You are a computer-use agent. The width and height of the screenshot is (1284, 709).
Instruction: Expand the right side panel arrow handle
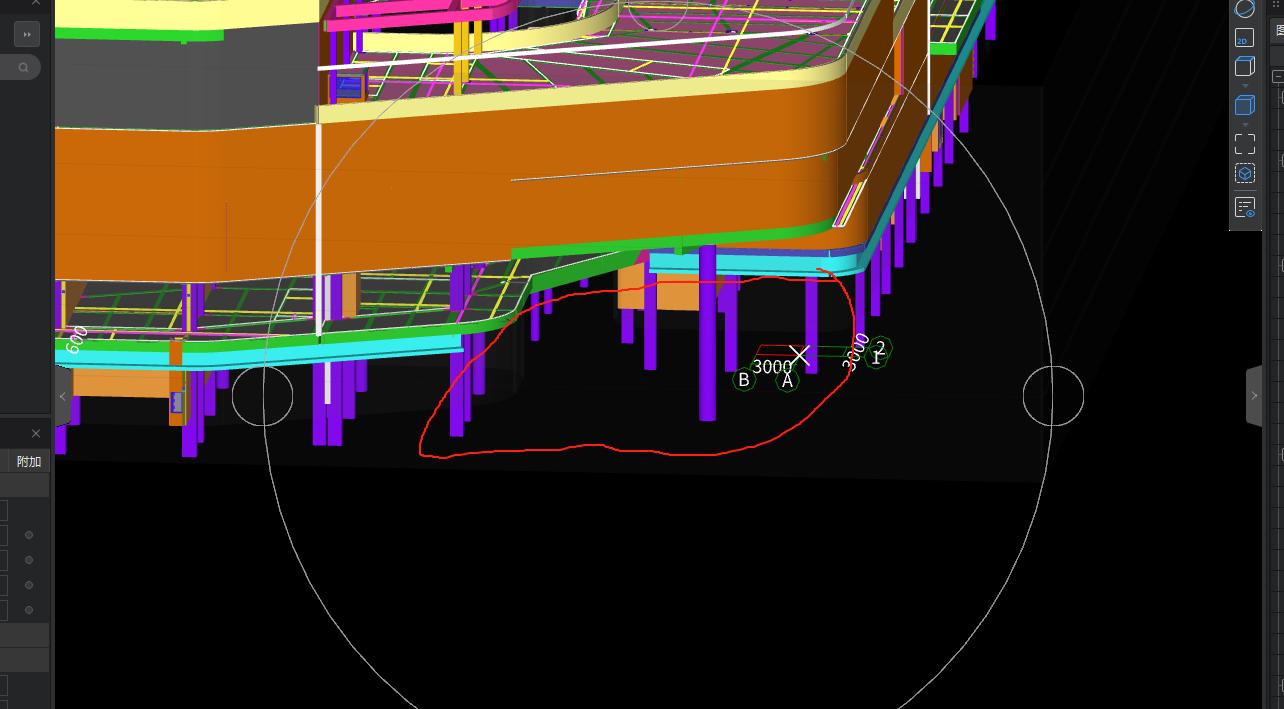[1254, 396]
